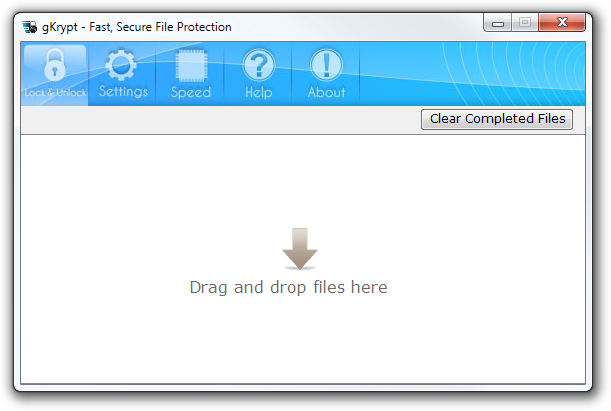This screenshot has width=611, height=411.
Task: Click the gKrypt window title text
Action: pyautogui.click(x=137, y=27)
